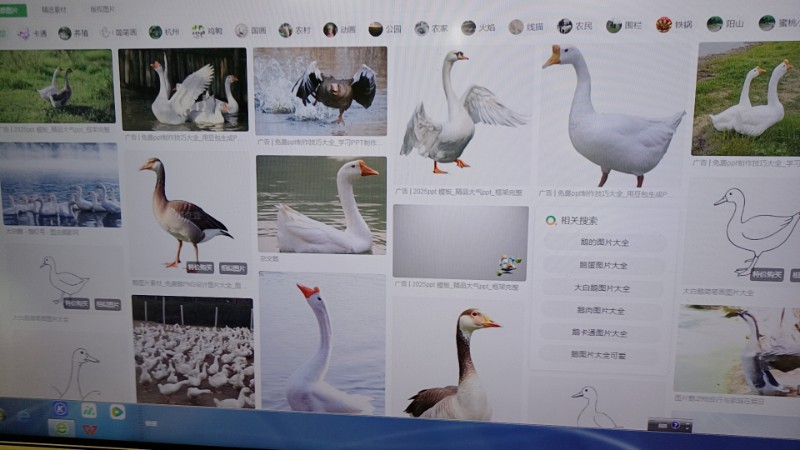The width and height of the screenshot is (800, 450).
Task: Open the white goose with spread wings cutout
Action: (463, 115)
